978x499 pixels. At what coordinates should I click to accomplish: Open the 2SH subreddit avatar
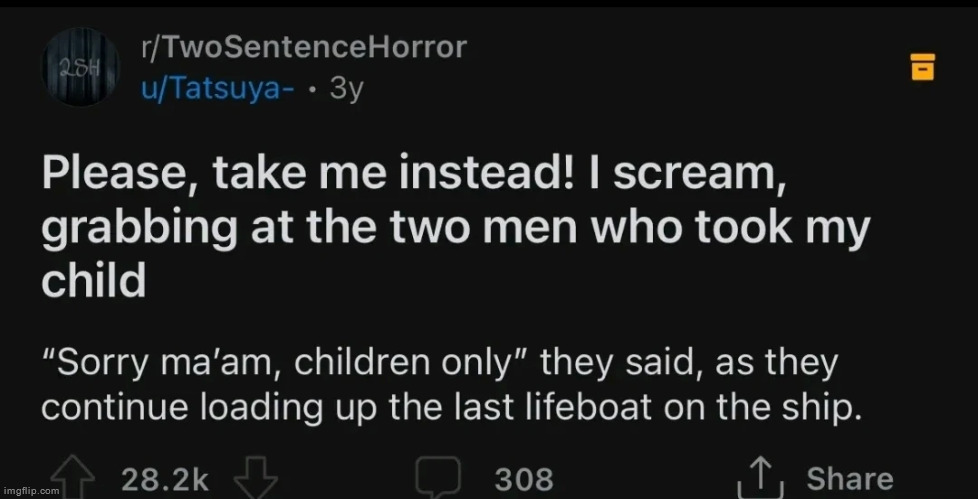[80, 68]
